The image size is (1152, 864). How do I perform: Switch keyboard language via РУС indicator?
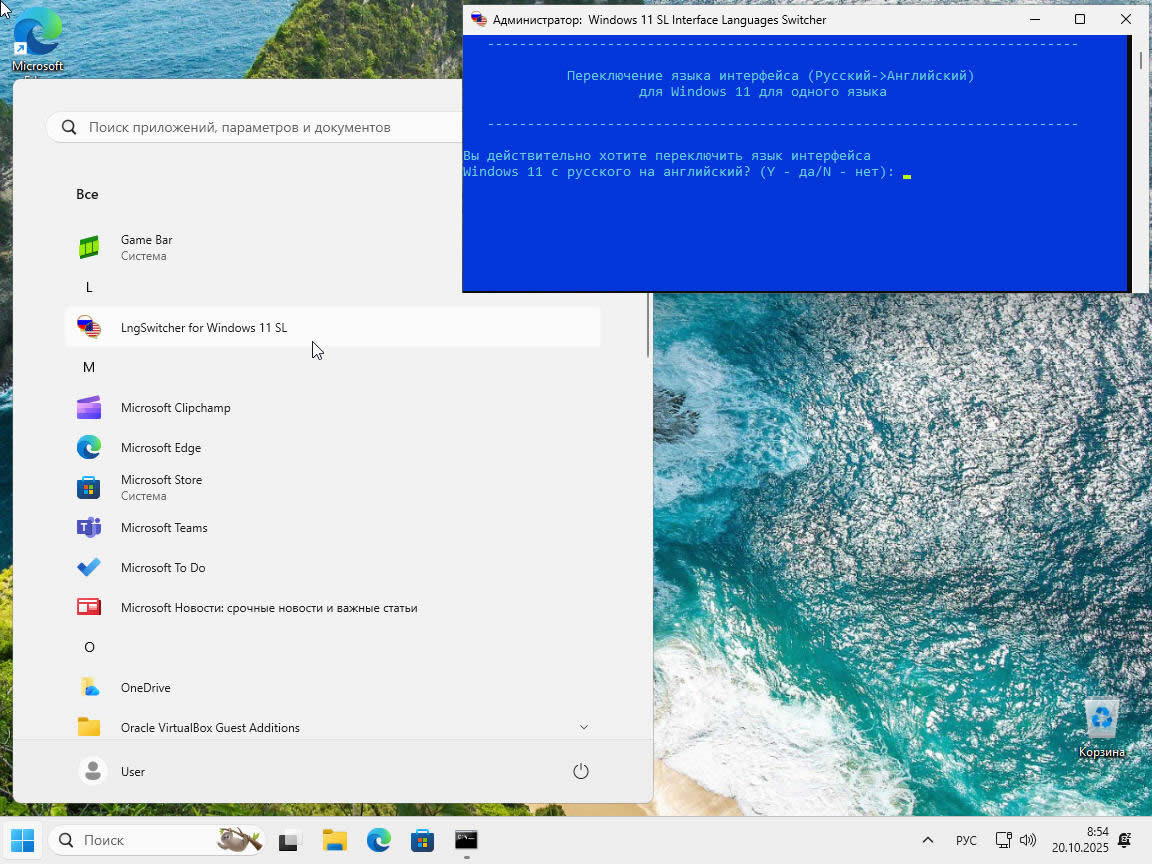[966, 840]
